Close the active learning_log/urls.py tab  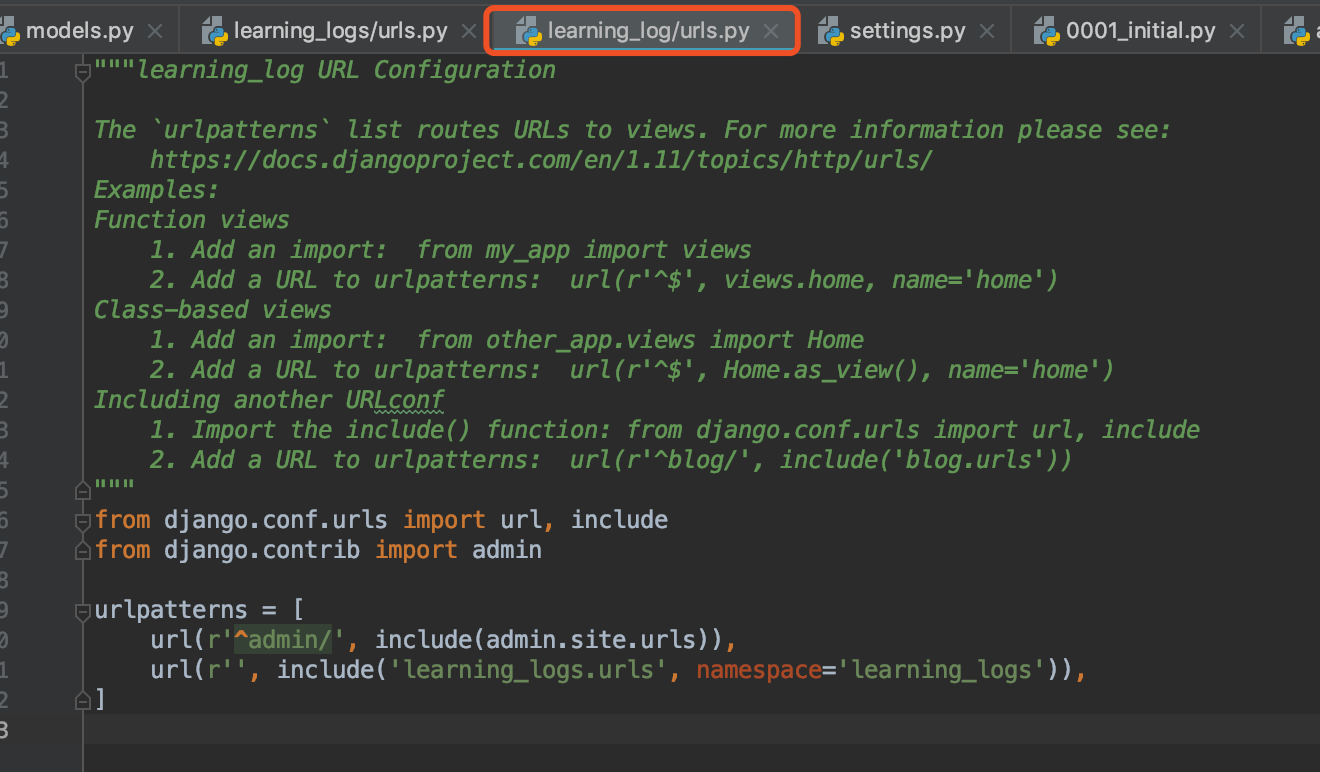tap(771, 31)
